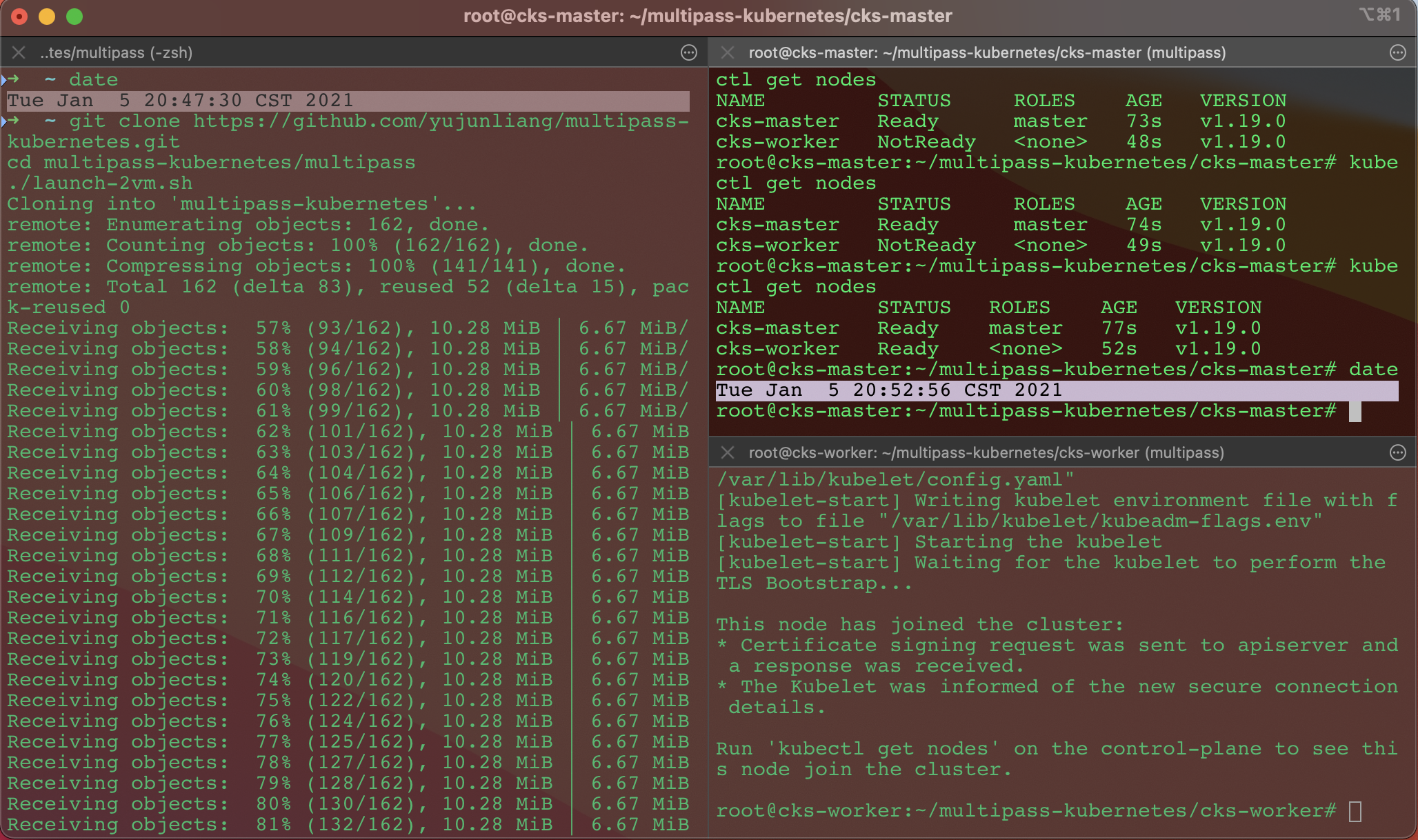This screenshot has height=840, width=1418.
Task: Open options menu of zsh pane
Action: pyautogui.click(x=688, y=52)
